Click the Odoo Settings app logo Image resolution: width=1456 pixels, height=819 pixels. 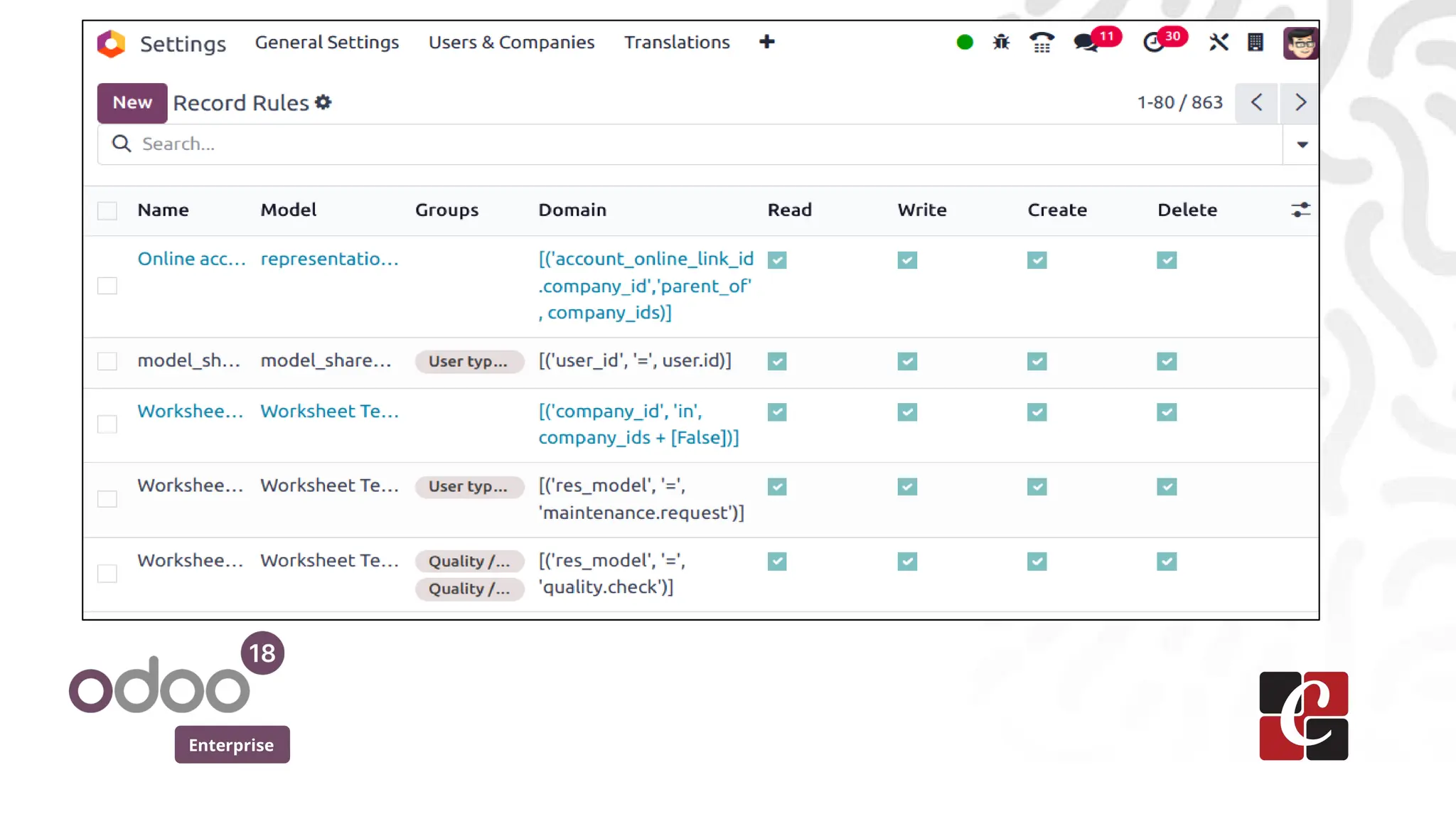tap(111, 43)
